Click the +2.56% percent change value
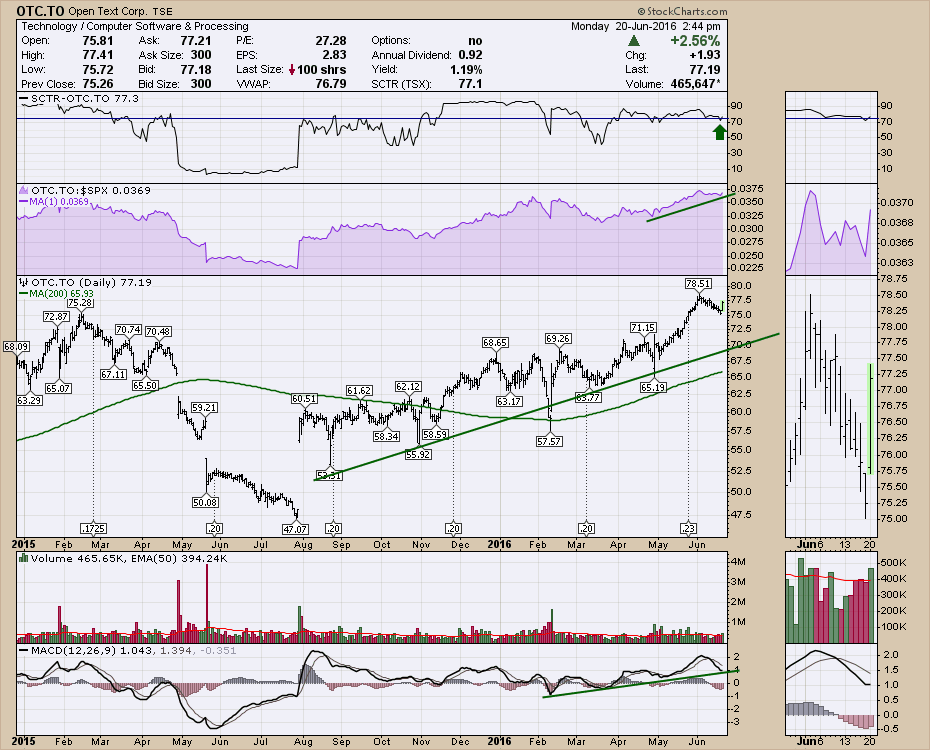Screen dimensions: 930x750 [x=695, y=40]
